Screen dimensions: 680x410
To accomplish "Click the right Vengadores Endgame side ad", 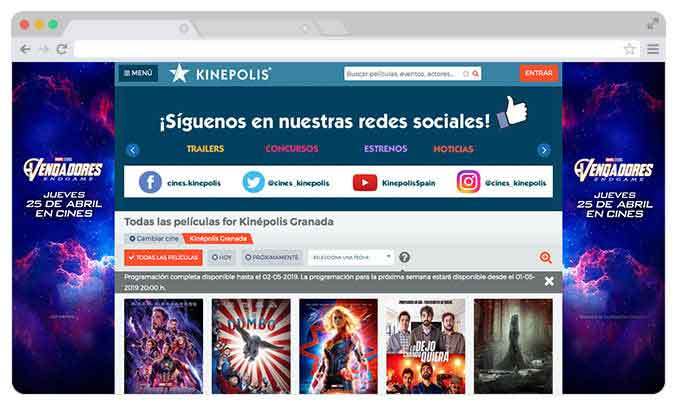I will tap(614, 228).
